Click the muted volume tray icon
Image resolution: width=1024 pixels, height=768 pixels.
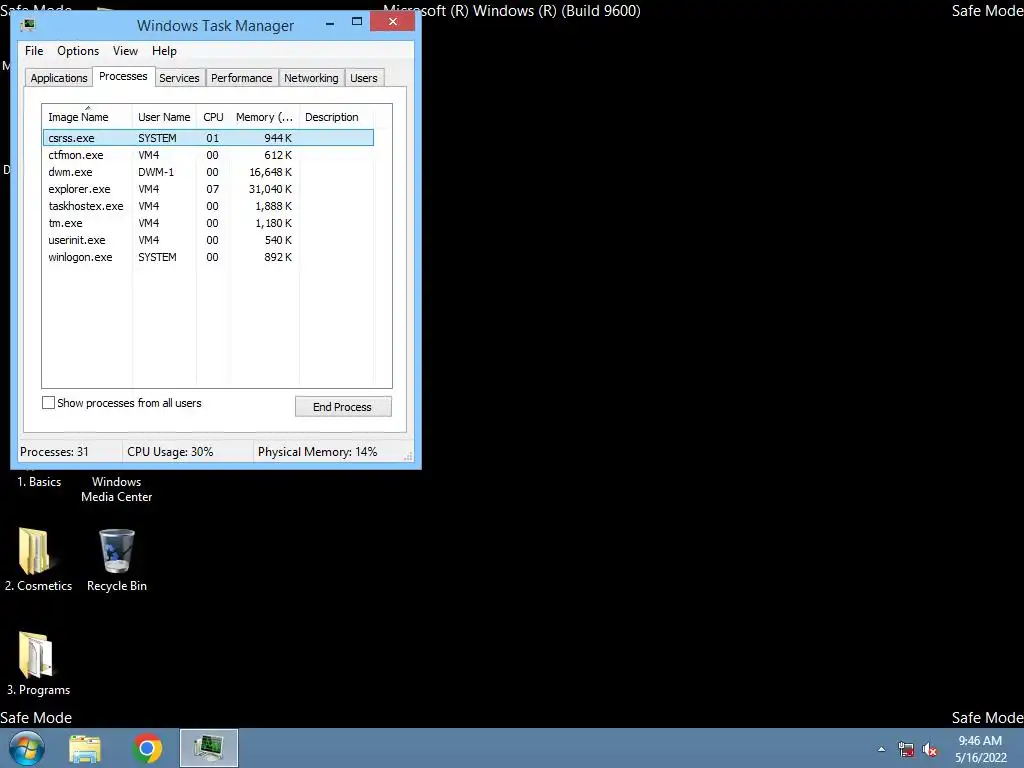(930, 749)
